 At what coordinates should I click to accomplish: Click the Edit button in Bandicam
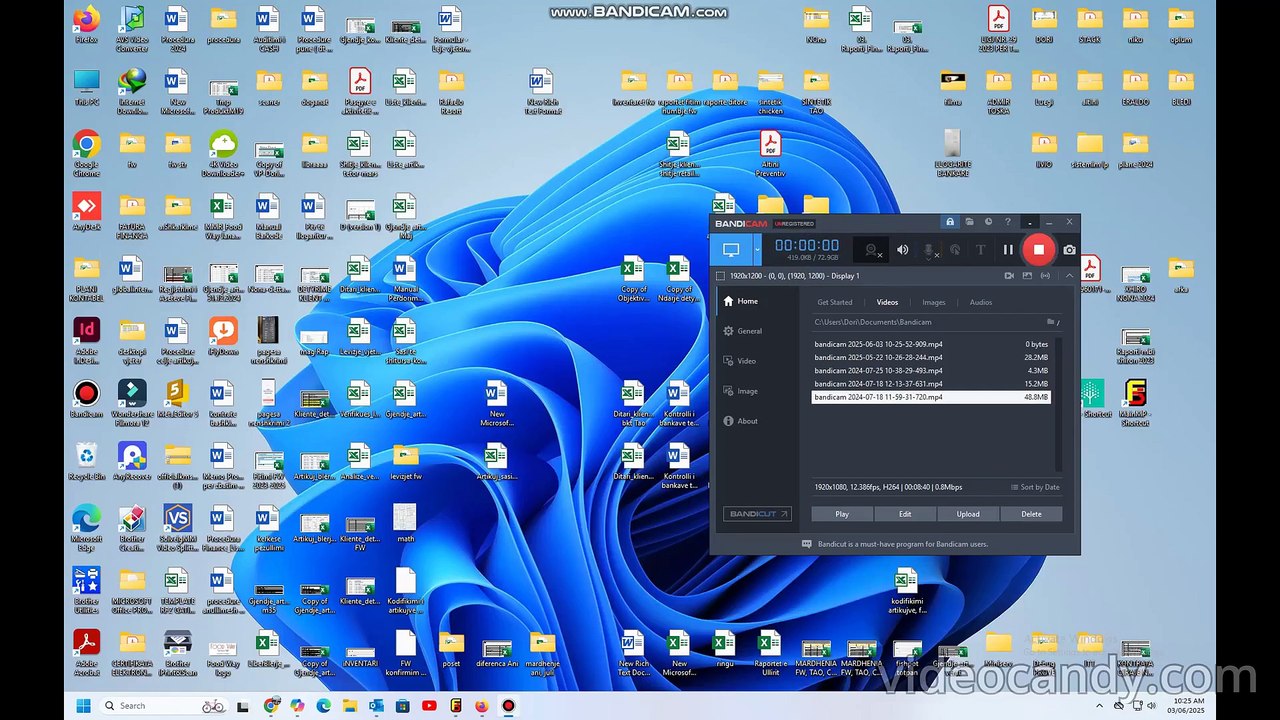pyautogui.click(x=905, y=514)
